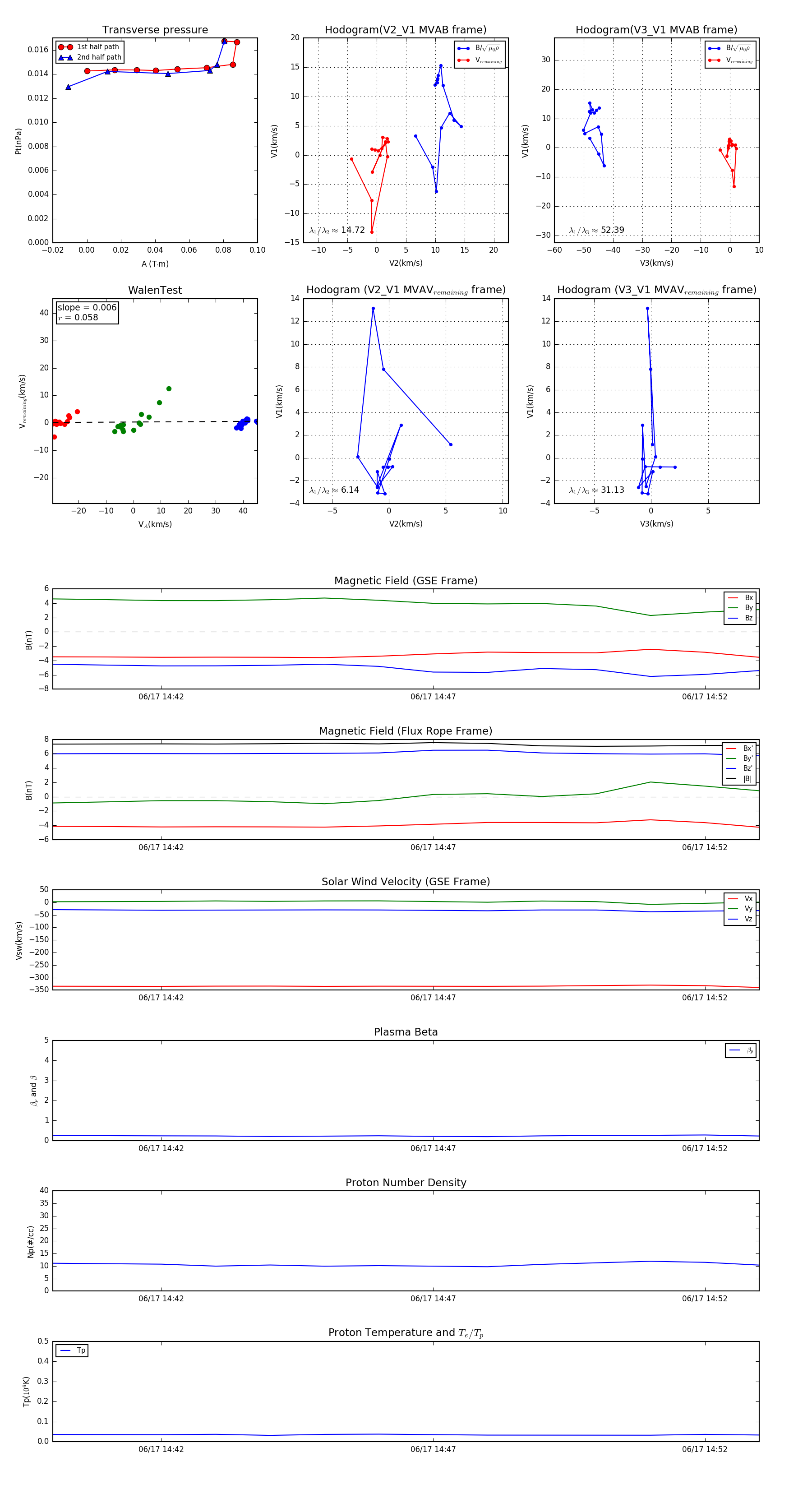The width and height of the screenshot is (812, 1489).
Task: Click '06/17 14:47' tick under Plasma Beta panel
Action: click(x=433, y=1148)
